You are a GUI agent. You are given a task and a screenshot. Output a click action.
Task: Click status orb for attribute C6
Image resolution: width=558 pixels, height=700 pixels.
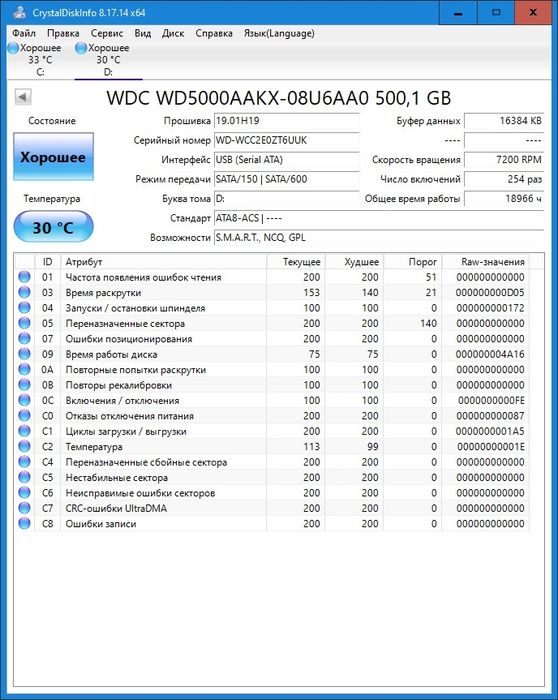coord(25,492)
